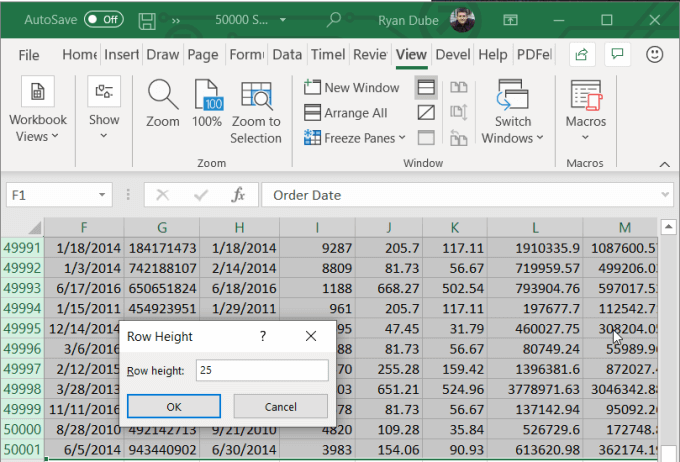
Task: Toggle the AutoSave switch
Action: point(104,19)
